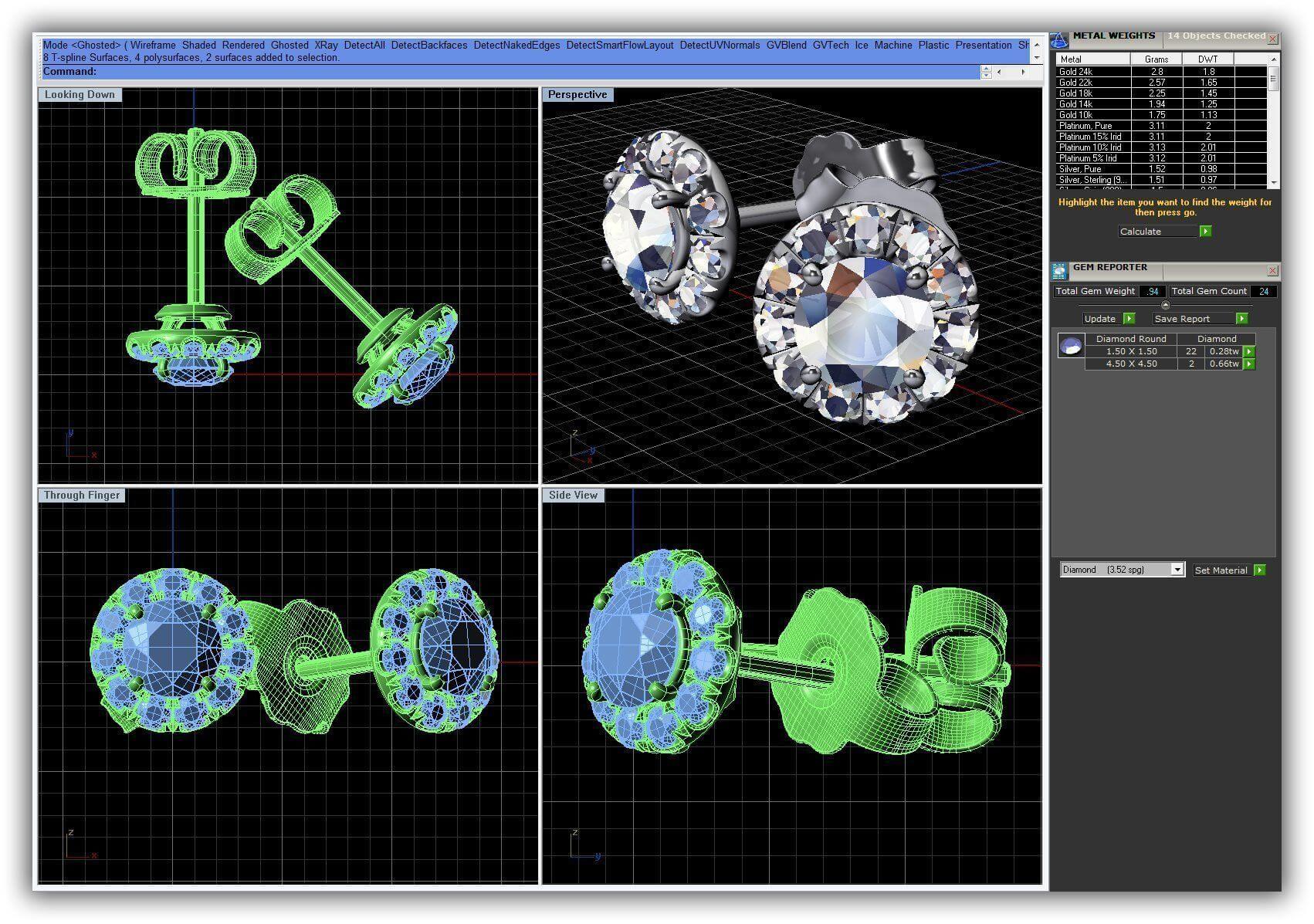Image resolution: width=1314 pixels, height=924 pixels.
Task: Activate the Perspective viewport title
Action: pos(577,95)
